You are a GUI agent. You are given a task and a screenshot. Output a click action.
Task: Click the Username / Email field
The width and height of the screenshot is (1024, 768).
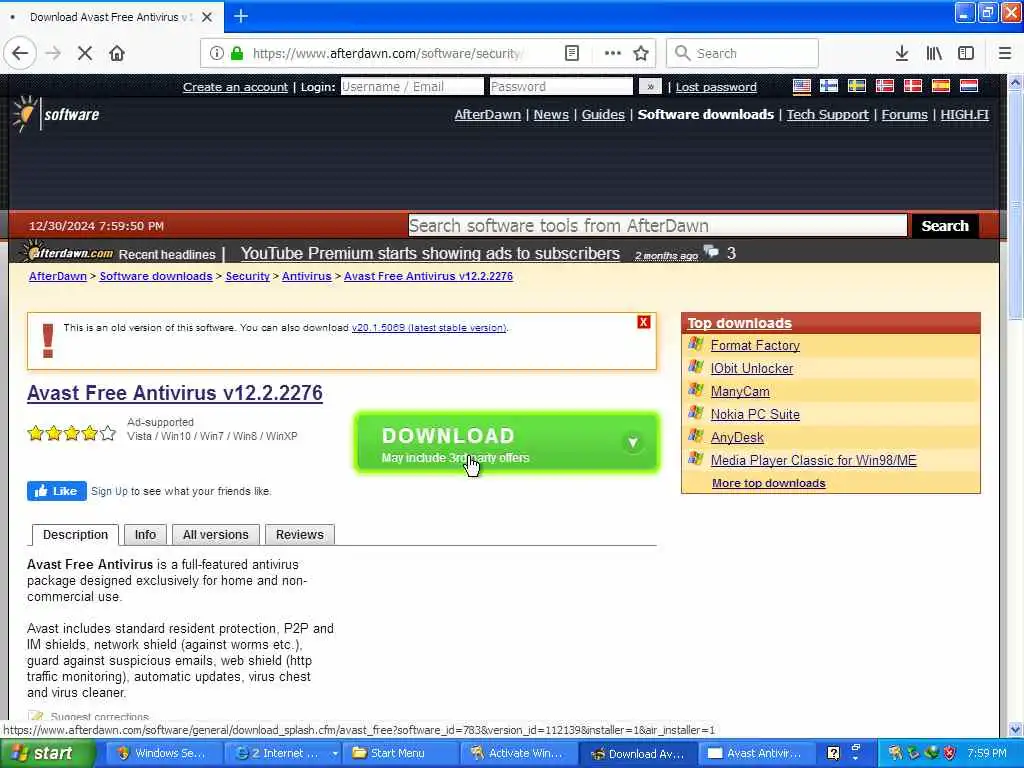[x=412, y=86]
